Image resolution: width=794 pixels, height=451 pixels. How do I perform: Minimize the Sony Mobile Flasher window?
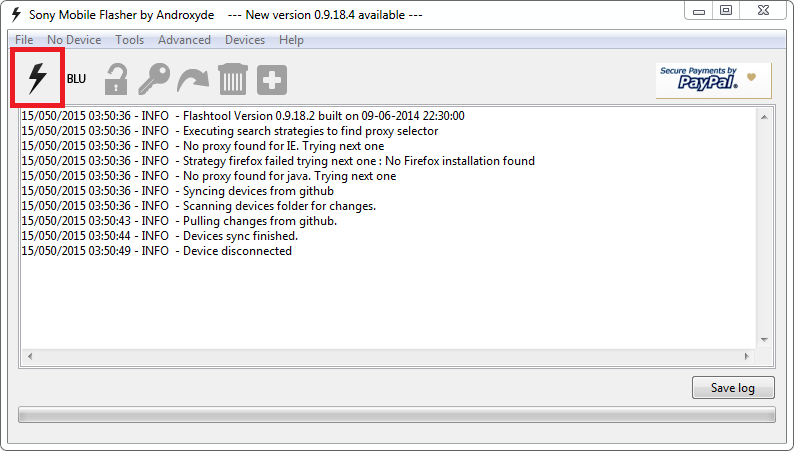699,11
